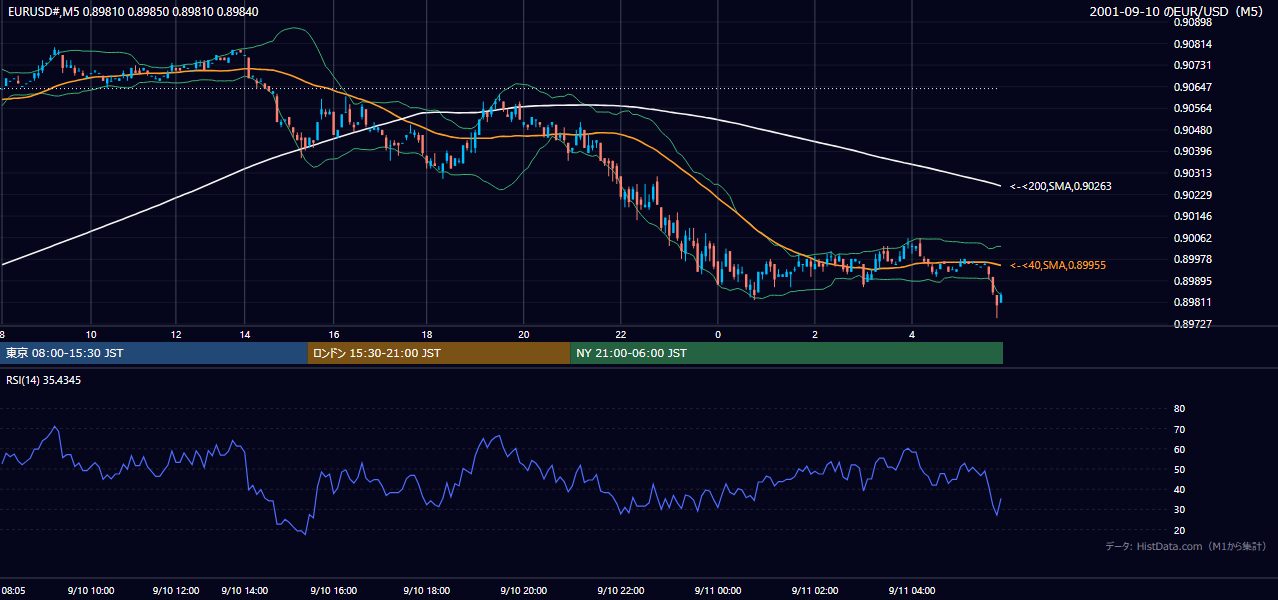Click price axis value 0.89978

[x=1194, y=259]
